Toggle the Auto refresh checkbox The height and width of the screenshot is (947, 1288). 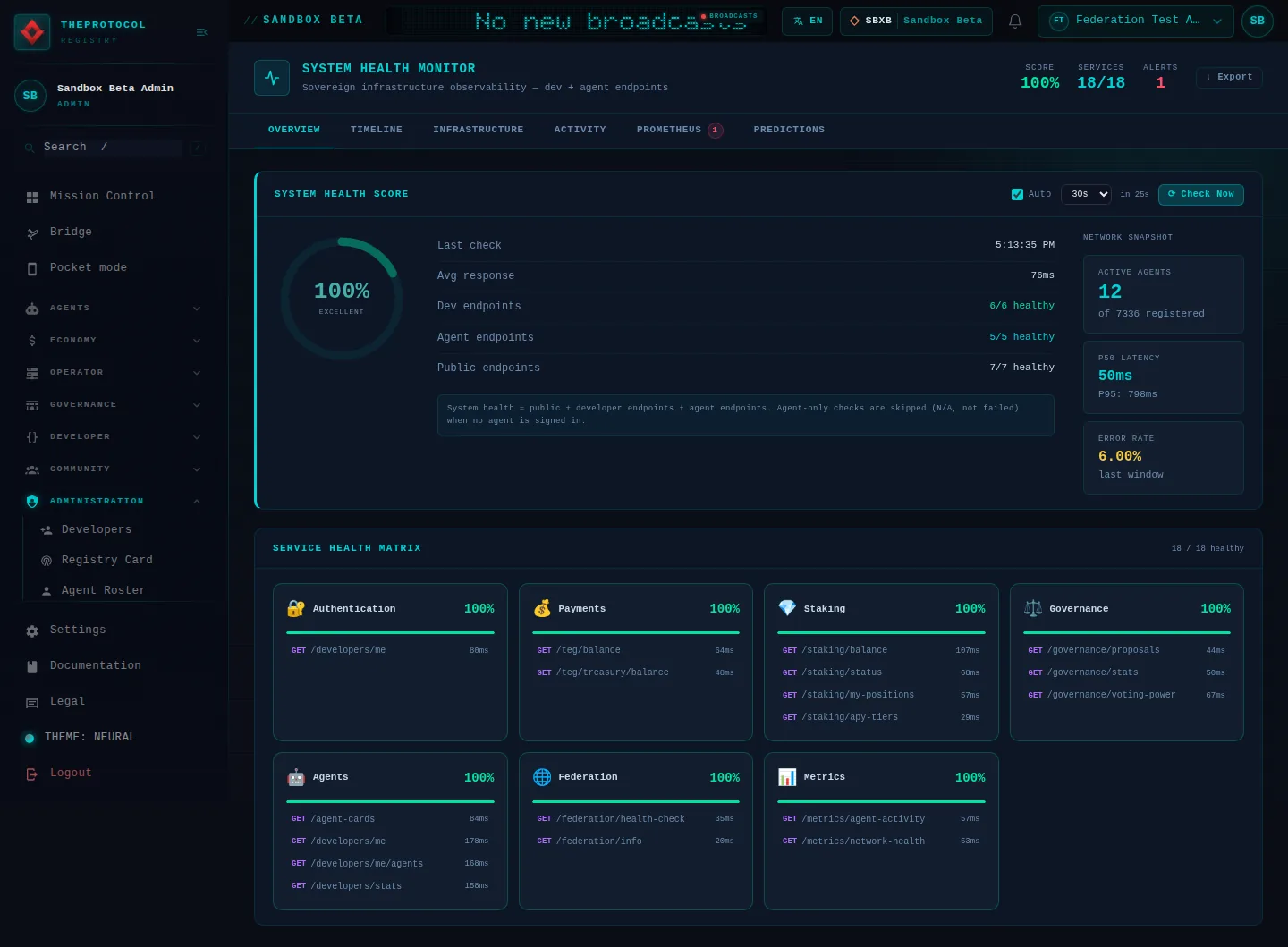[x=1017, y=194]
